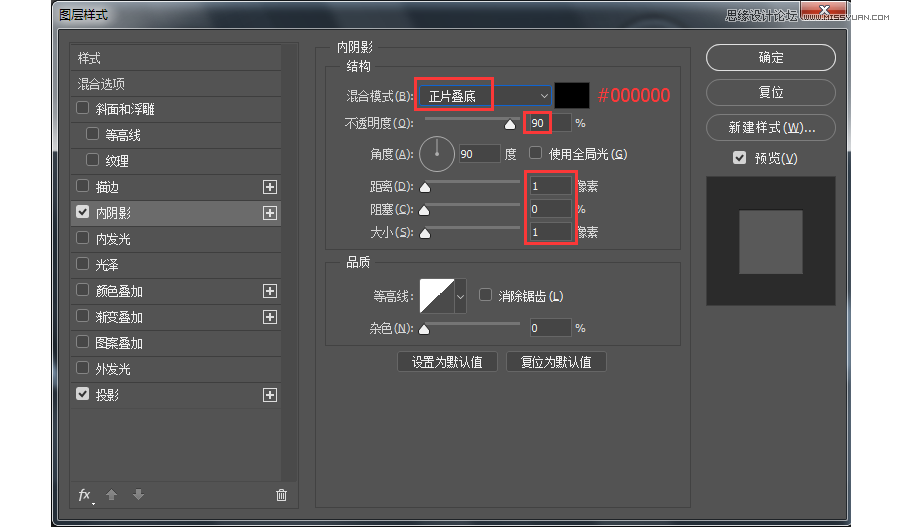Click the 大小 pixel value field
900x527 pixels.
550,232
